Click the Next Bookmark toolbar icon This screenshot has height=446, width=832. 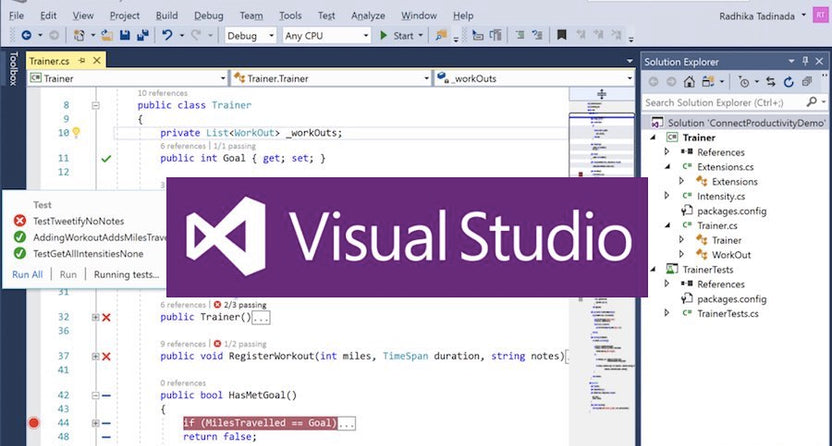tap(599, 35)
